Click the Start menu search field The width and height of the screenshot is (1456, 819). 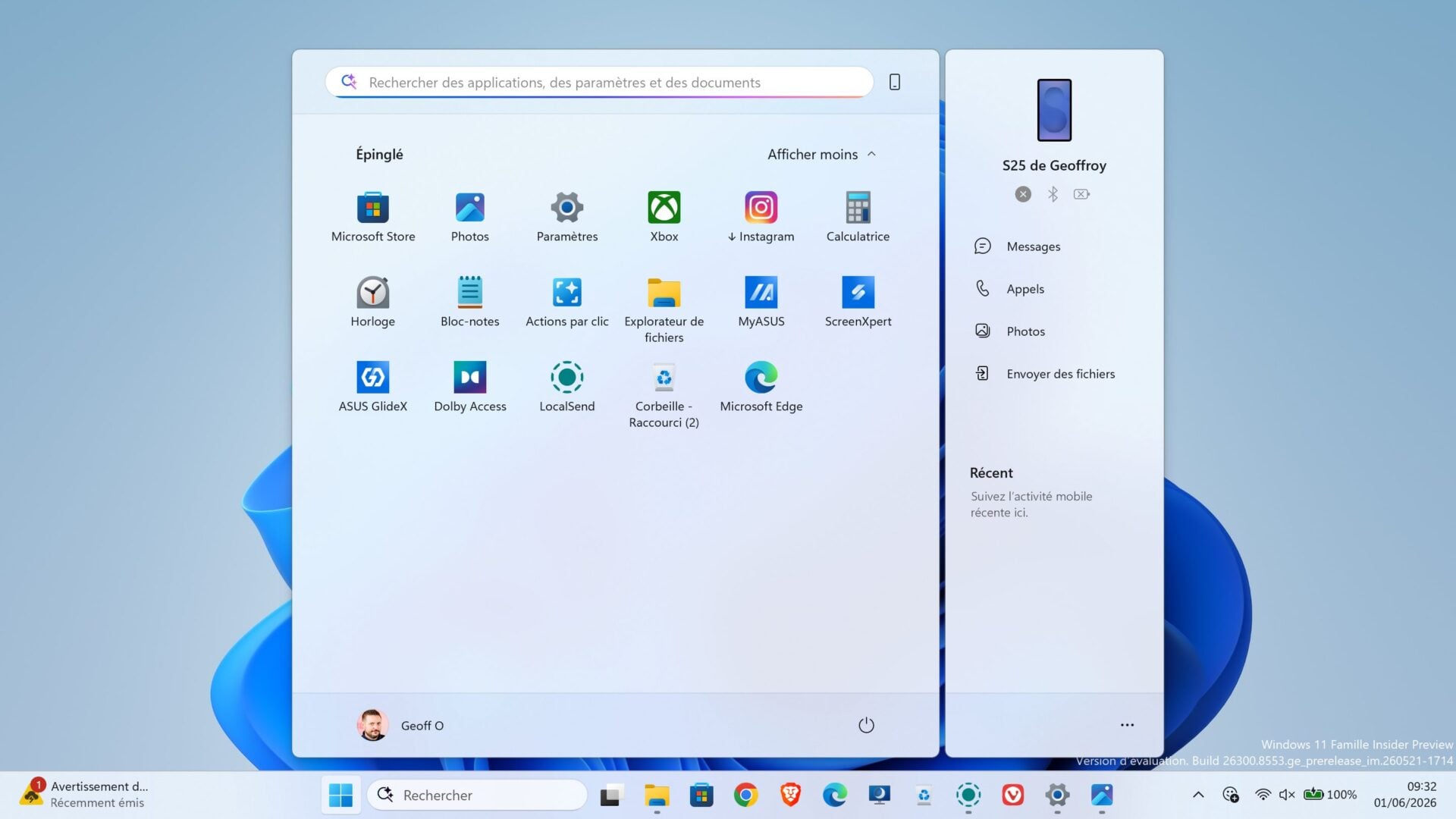(599, 82)
